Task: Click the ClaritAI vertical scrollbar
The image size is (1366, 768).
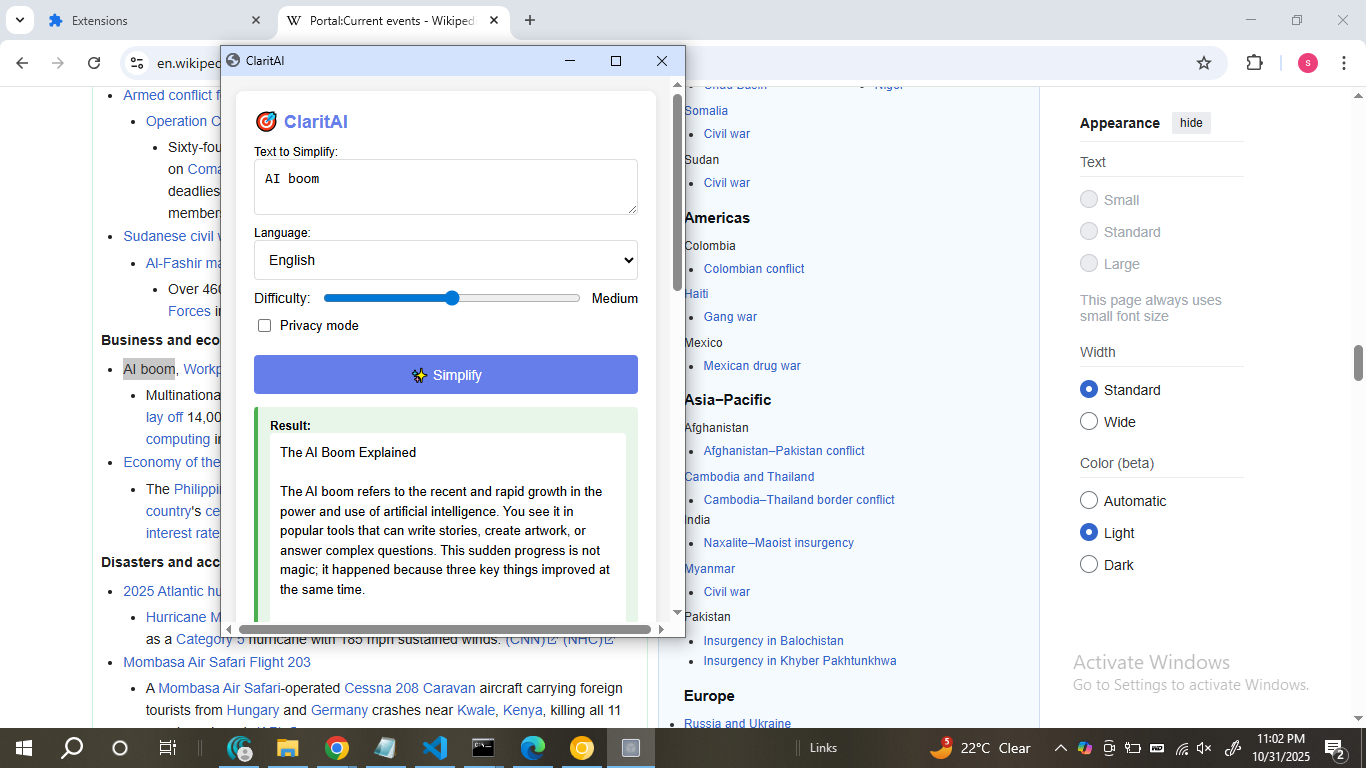Action: click(x=677, y=192)
